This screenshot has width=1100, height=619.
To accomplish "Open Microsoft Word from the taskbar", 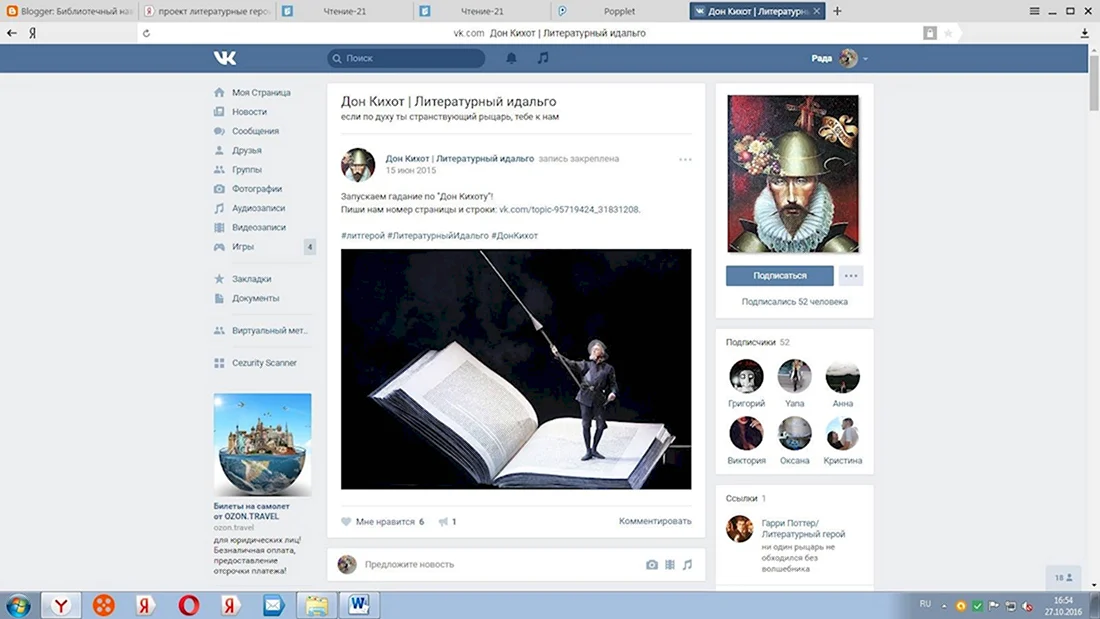I will pos(359,605).
